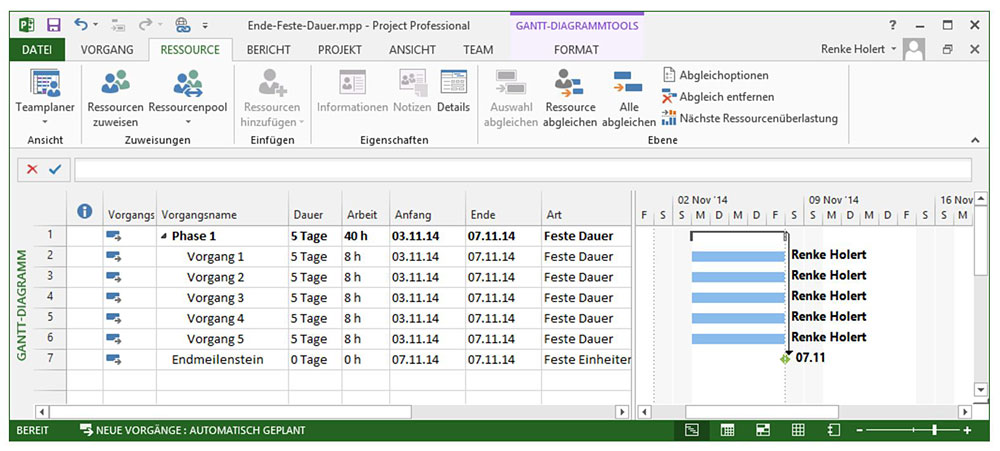Open the Teamplaner view icon
Screen dimensions: 1000x451
[x=45, y=82]
